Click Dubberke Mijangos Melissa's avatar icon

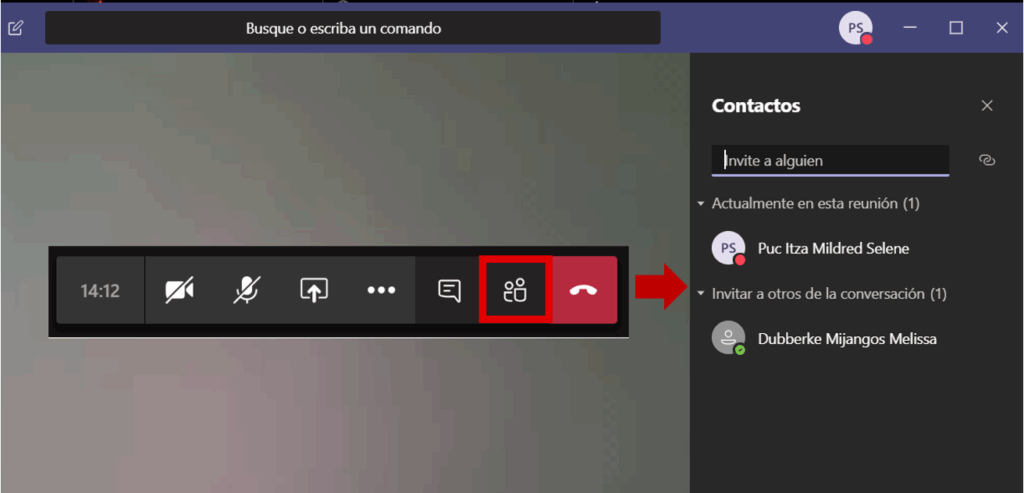click(728, 338)
